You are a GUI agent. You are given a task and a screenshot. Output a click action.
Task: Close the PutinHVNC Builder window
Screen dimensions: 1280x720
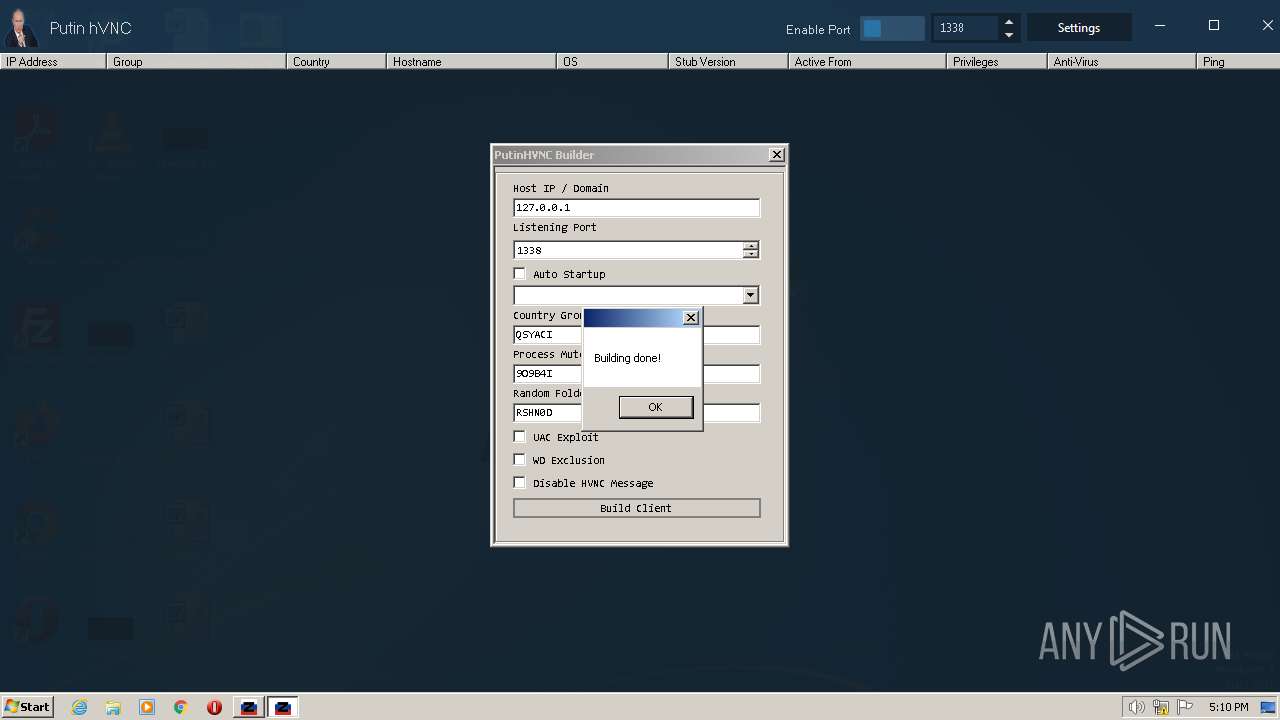[776, 155]
